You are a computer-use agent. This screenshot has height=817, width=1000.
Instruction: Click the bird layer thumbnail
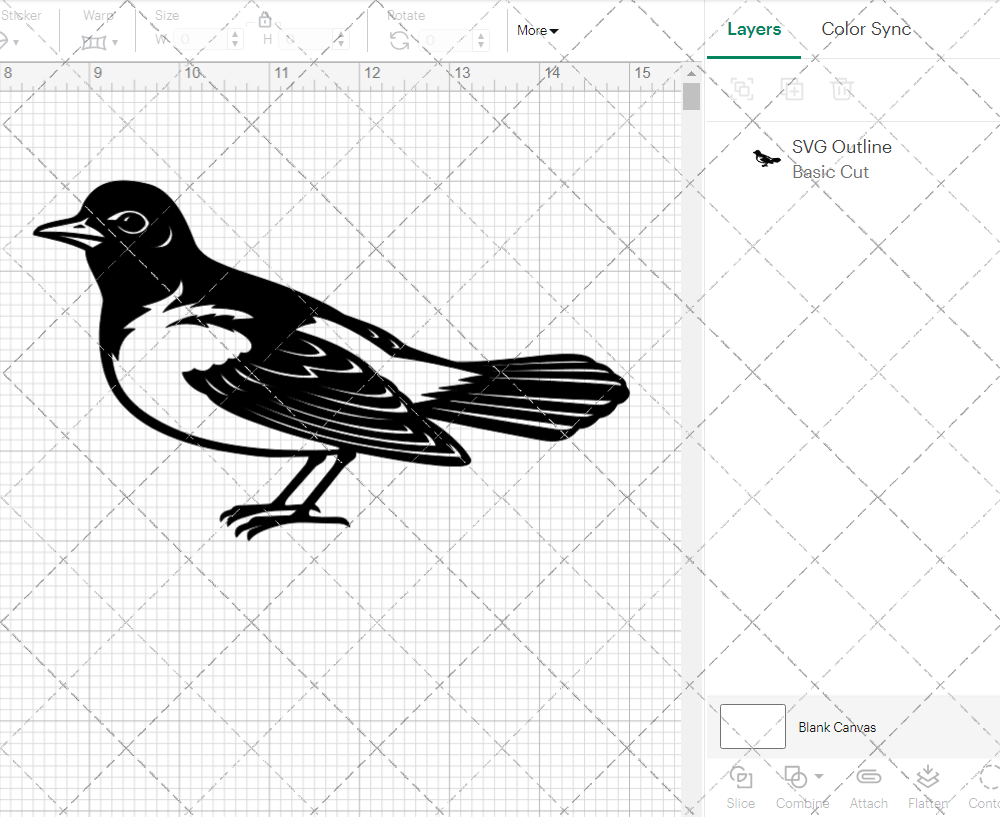coord(765,157)
